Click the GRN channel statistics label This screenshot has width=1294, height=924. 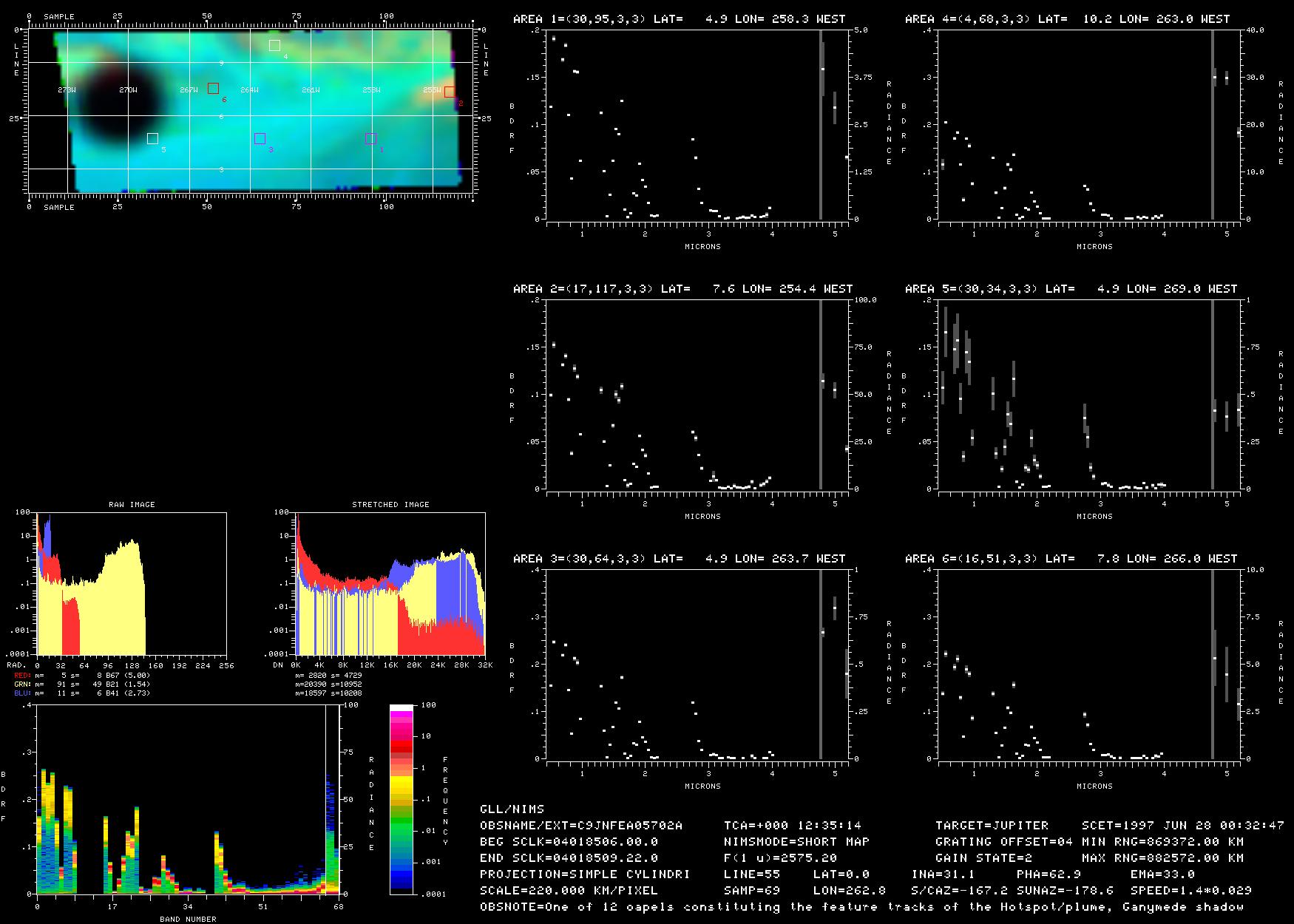point(23,684)
